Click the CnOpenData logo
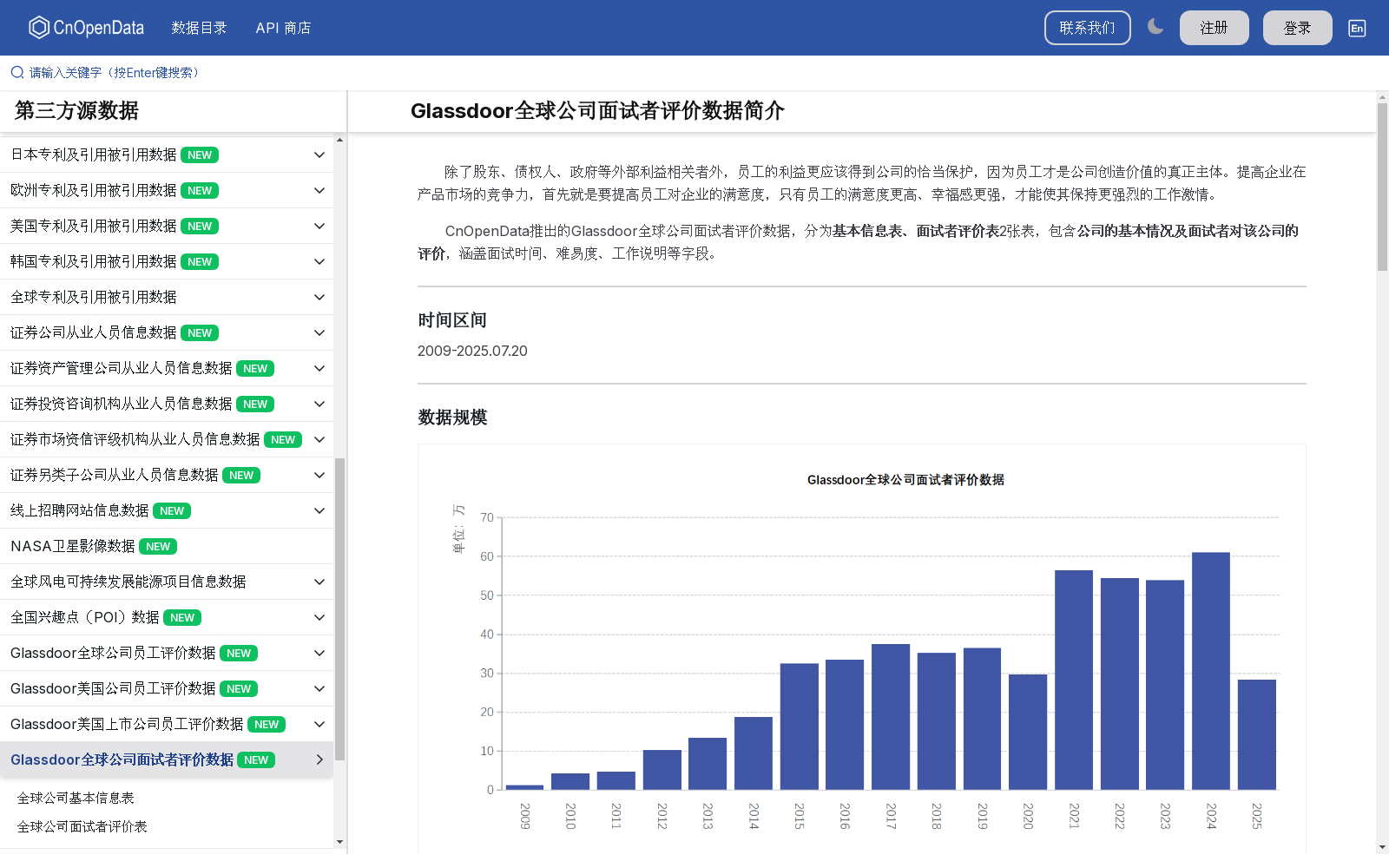Screen dimensions: 1389x868 [x=86, y=28]
